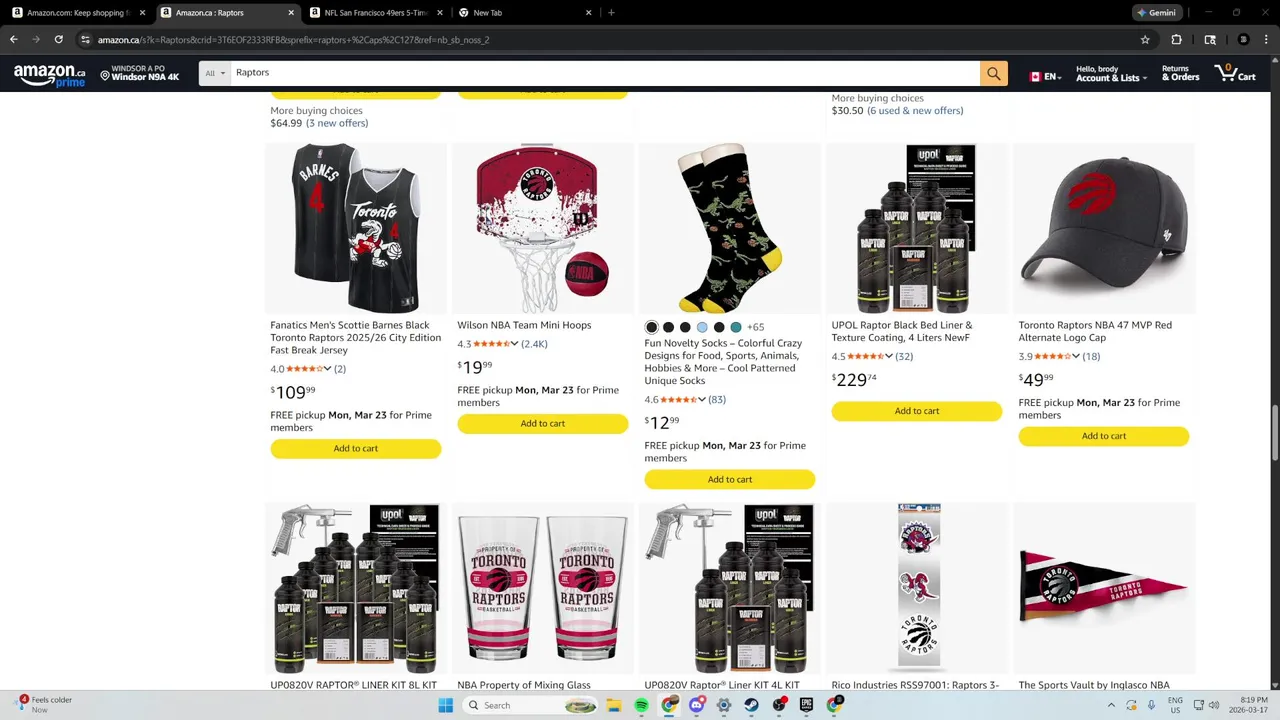Screen dimensions: 1280x720
Task: Select the teal sock color swatch
Action: pos(736,327)
